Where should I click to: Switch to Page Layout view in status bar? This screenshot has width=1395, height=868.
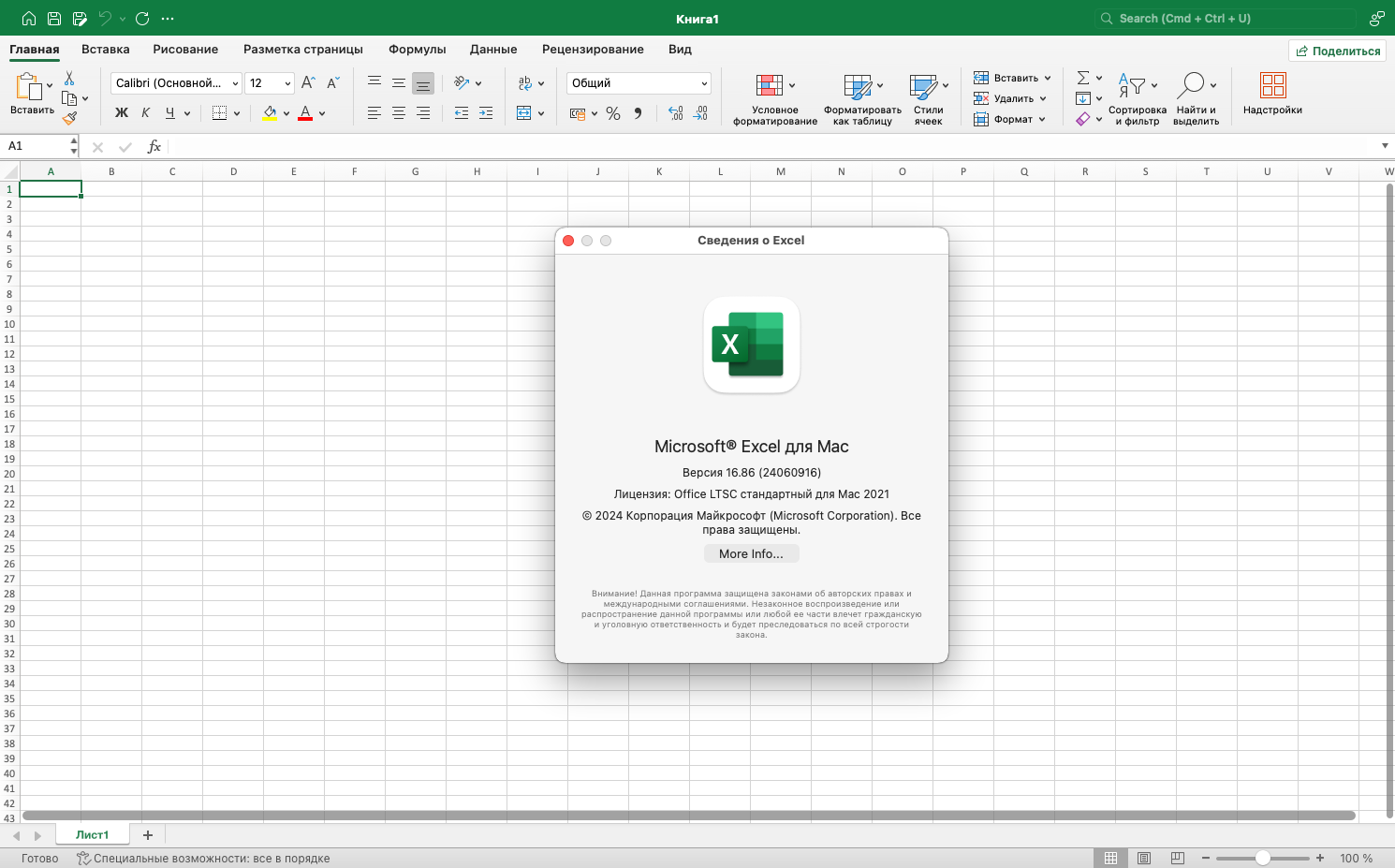tap(1144, 858)
